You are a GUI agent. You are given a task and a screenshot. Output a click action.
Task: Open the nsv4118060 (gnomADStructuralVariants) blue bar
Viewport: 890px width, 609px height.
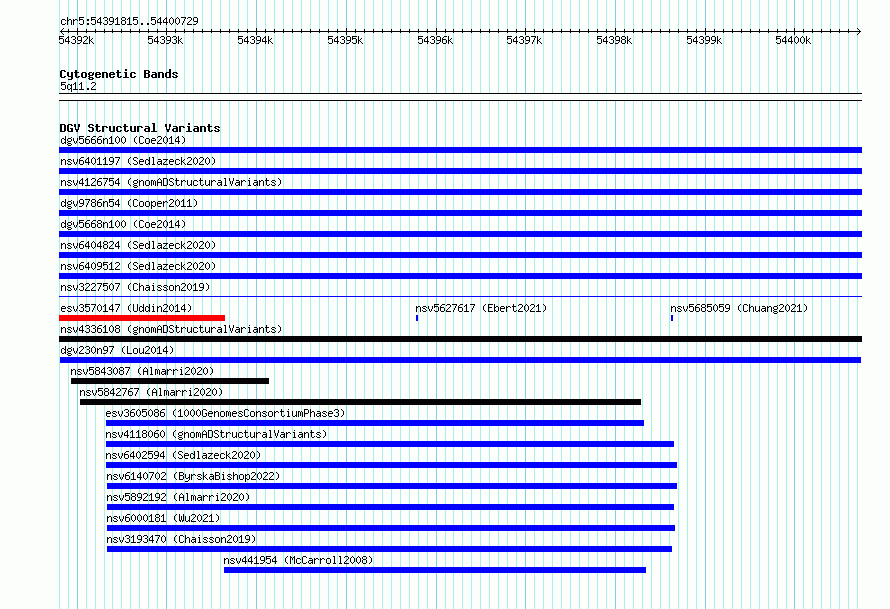pyautogui.click(x=390, y=444)
